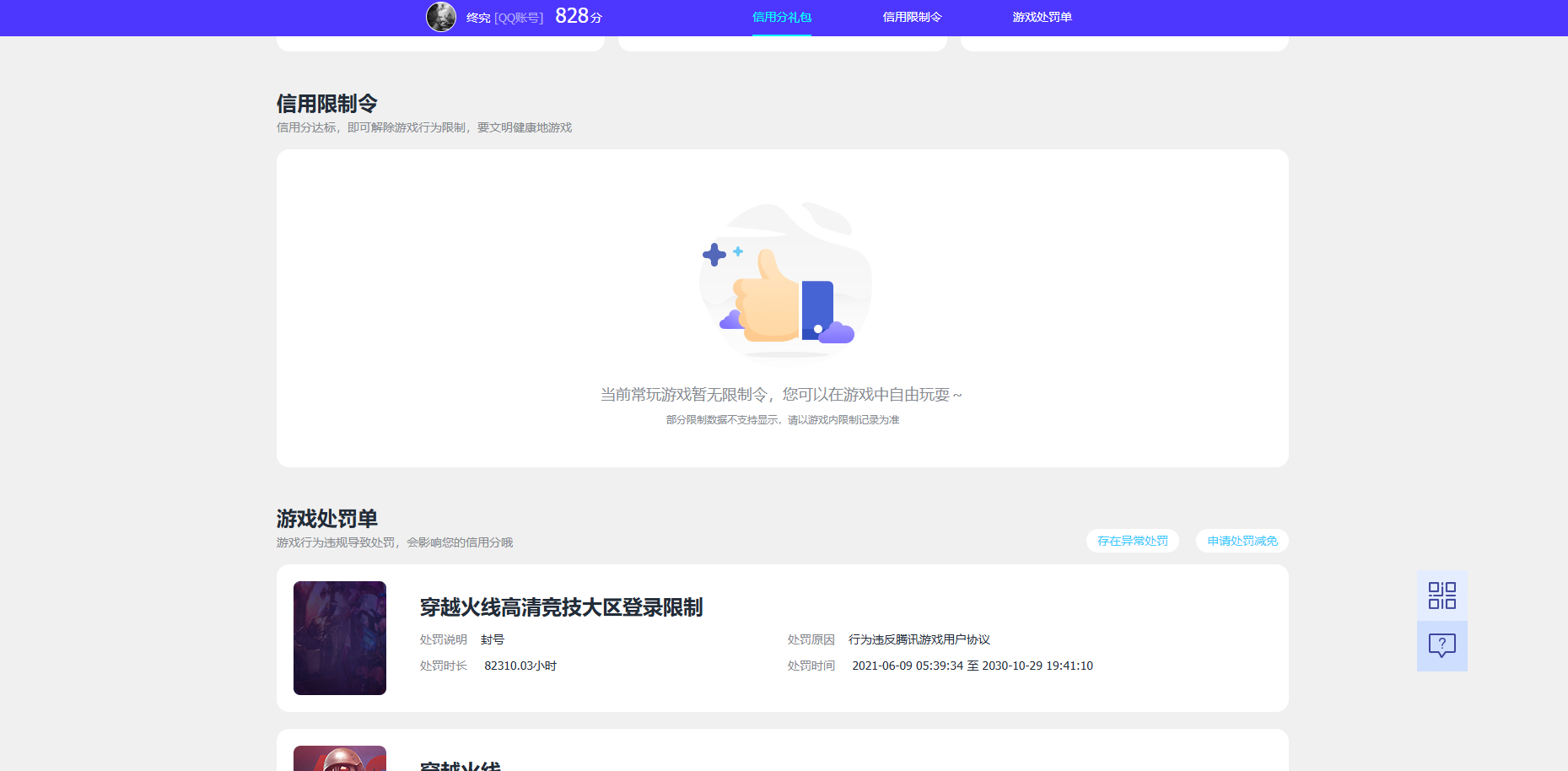Image resolution: width=1568 pixels, height=771 pixels.
Task: Switch to 信用分礼包 tab
Action: (x=782, y=17)
